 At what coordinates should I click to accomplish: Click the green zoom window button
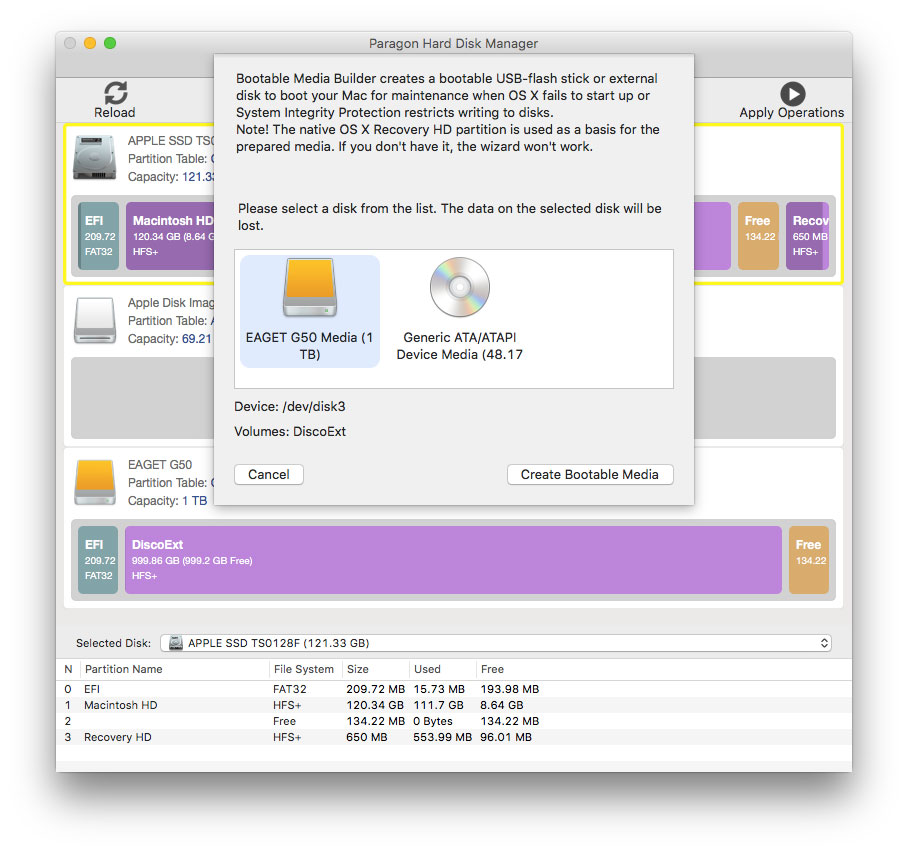click(110, 43)
